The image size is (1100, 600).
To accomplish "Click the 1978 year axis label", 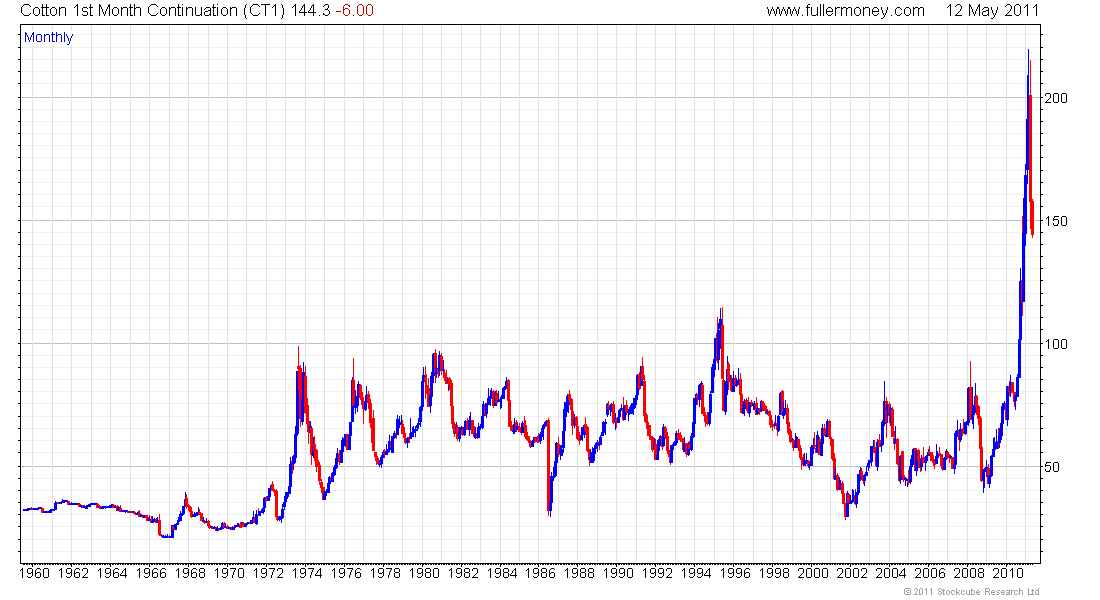I will (x=385, y=573).
